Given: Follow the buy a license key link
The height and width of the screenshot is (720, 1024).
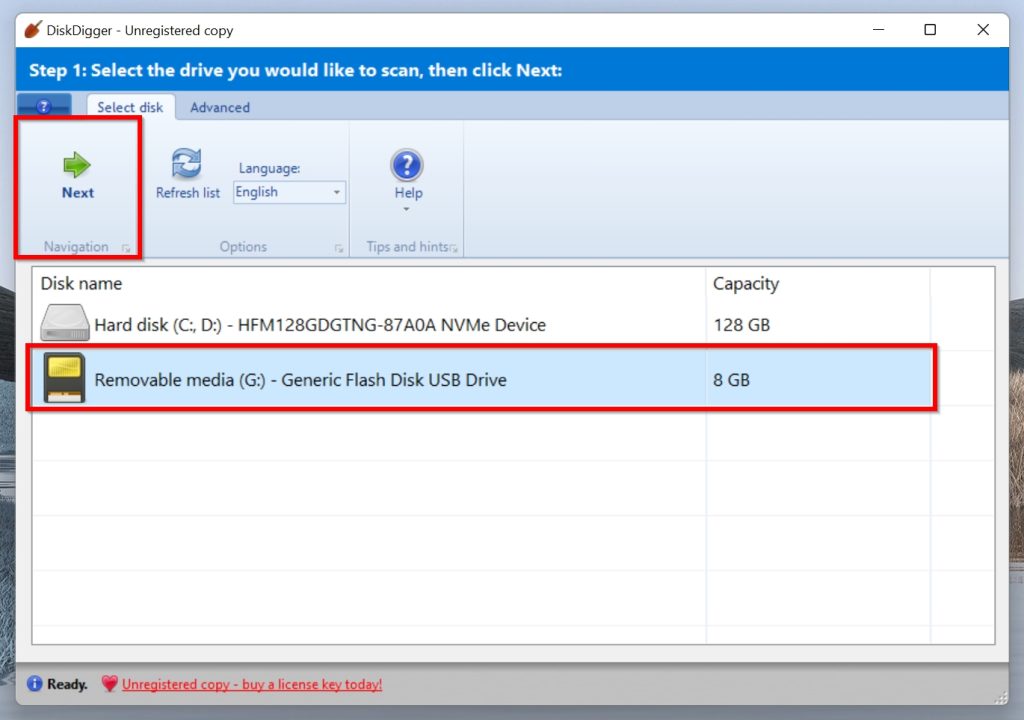Looking at the screenshot, I should [x=252, y=685].
